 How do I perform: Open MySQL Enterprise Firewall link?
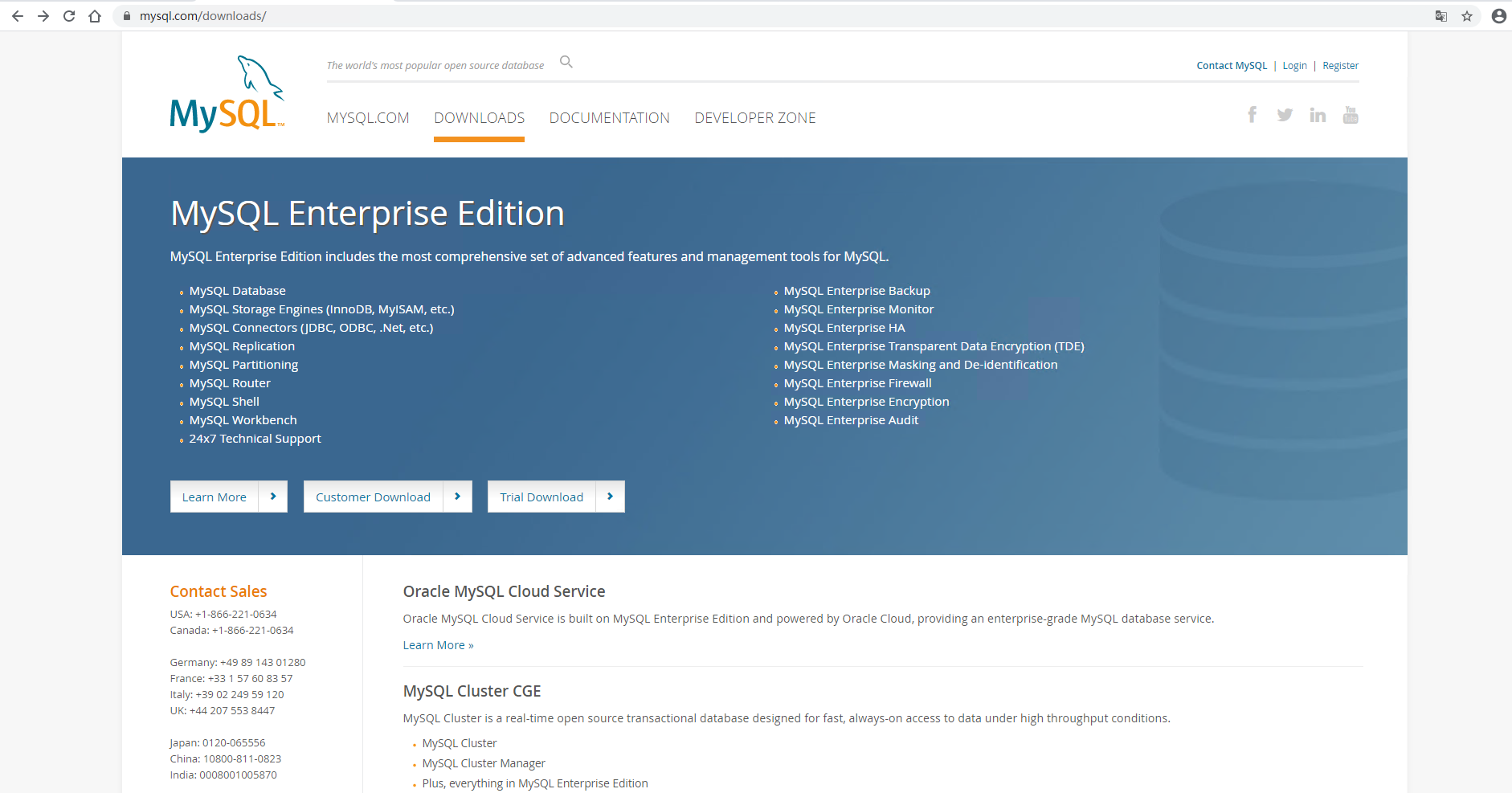(x=858, y=383)
